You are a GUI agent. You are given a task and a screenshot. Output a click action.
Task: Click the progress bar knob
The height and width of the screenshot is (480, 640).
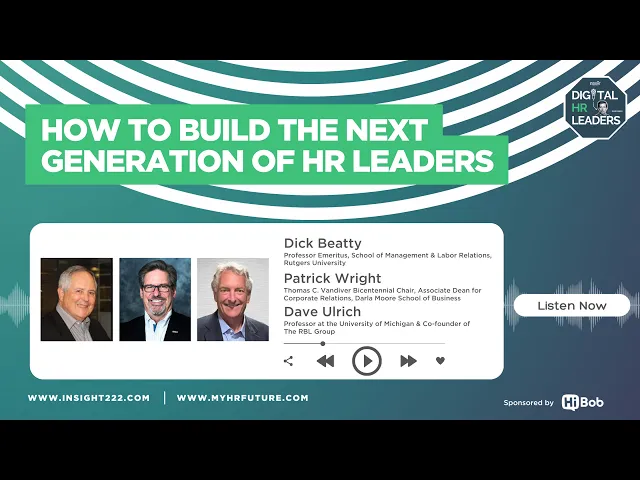click(322, 344)
